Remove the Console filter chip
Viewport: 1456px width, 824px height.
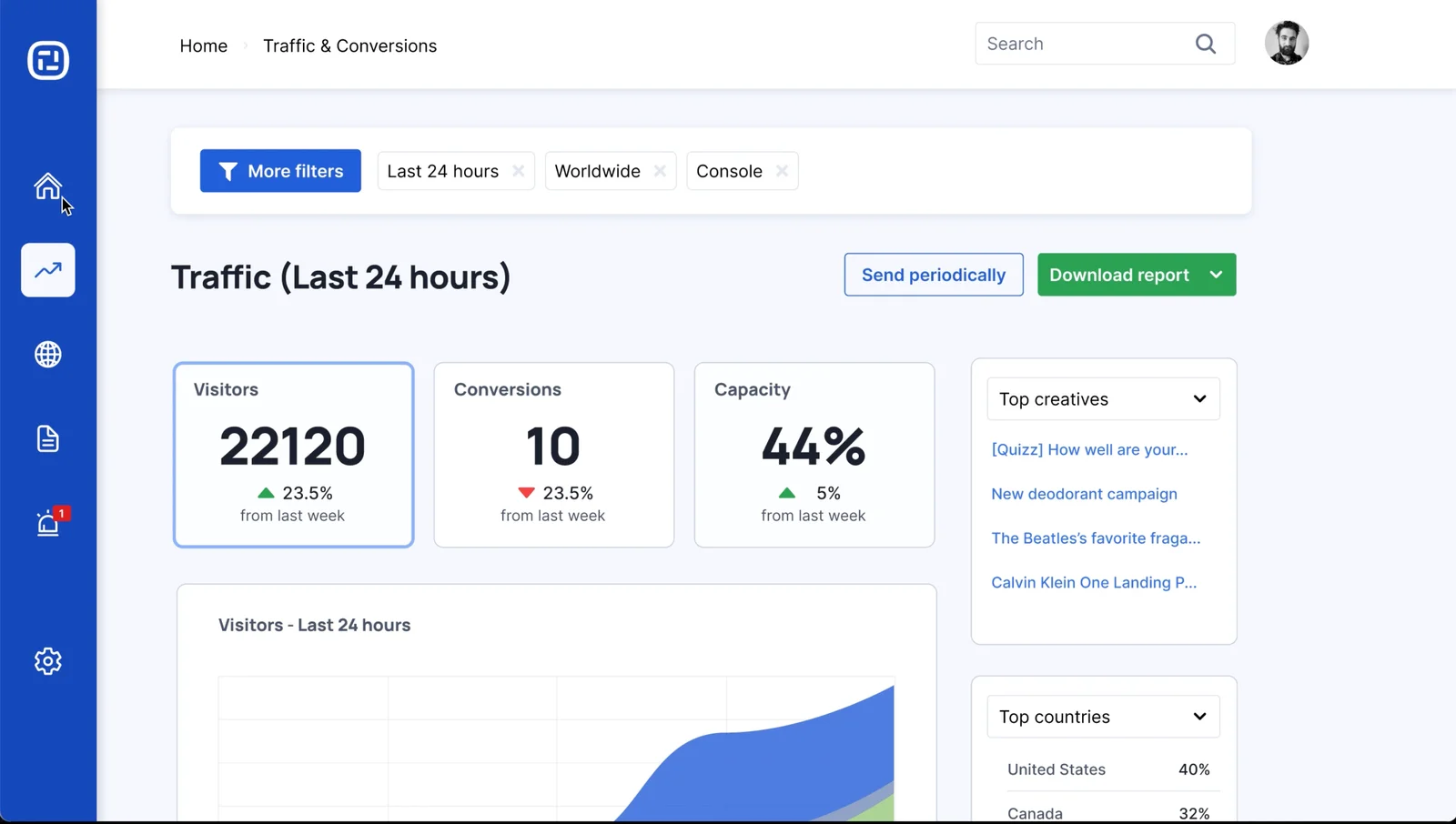[x=782, y=171]
